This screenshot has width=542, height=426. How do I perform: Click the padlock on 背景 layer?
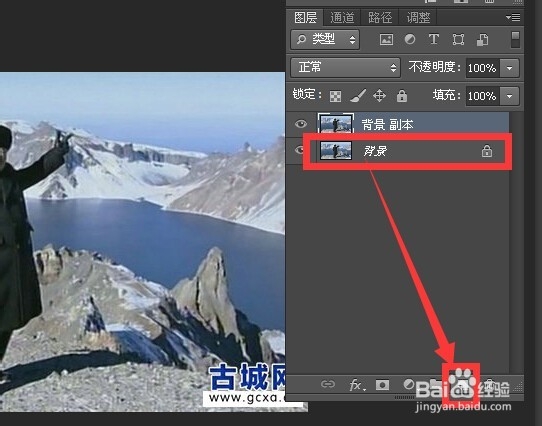(487, 151)
